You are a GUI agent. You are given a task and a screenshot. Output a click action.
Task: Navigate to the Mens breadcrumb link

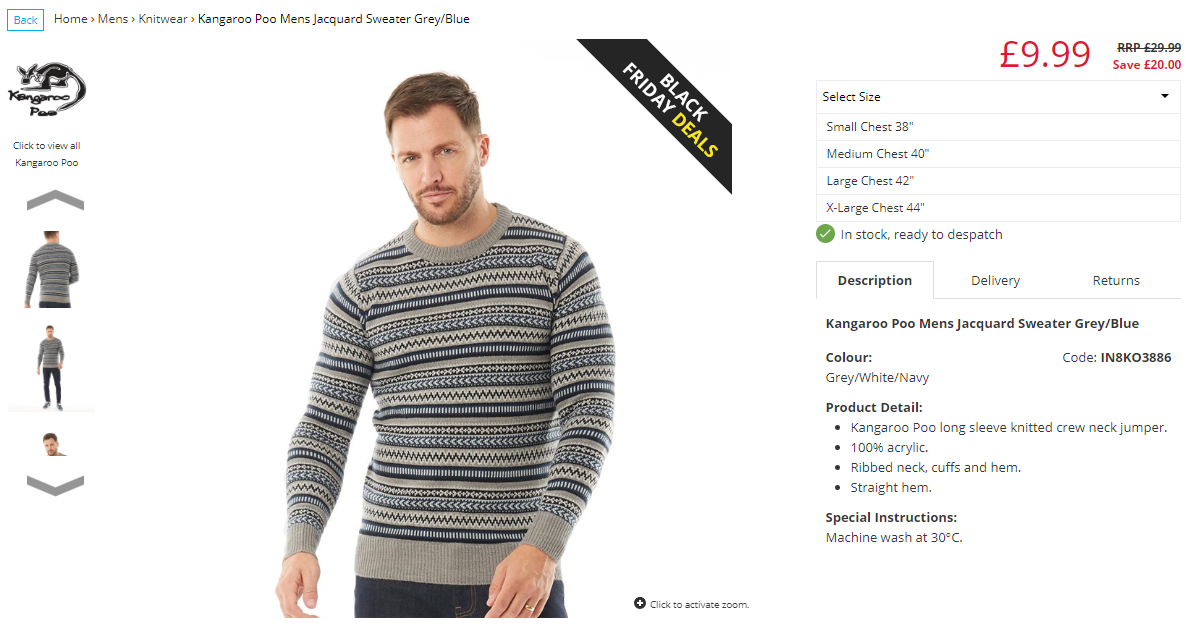pos(113,19)
